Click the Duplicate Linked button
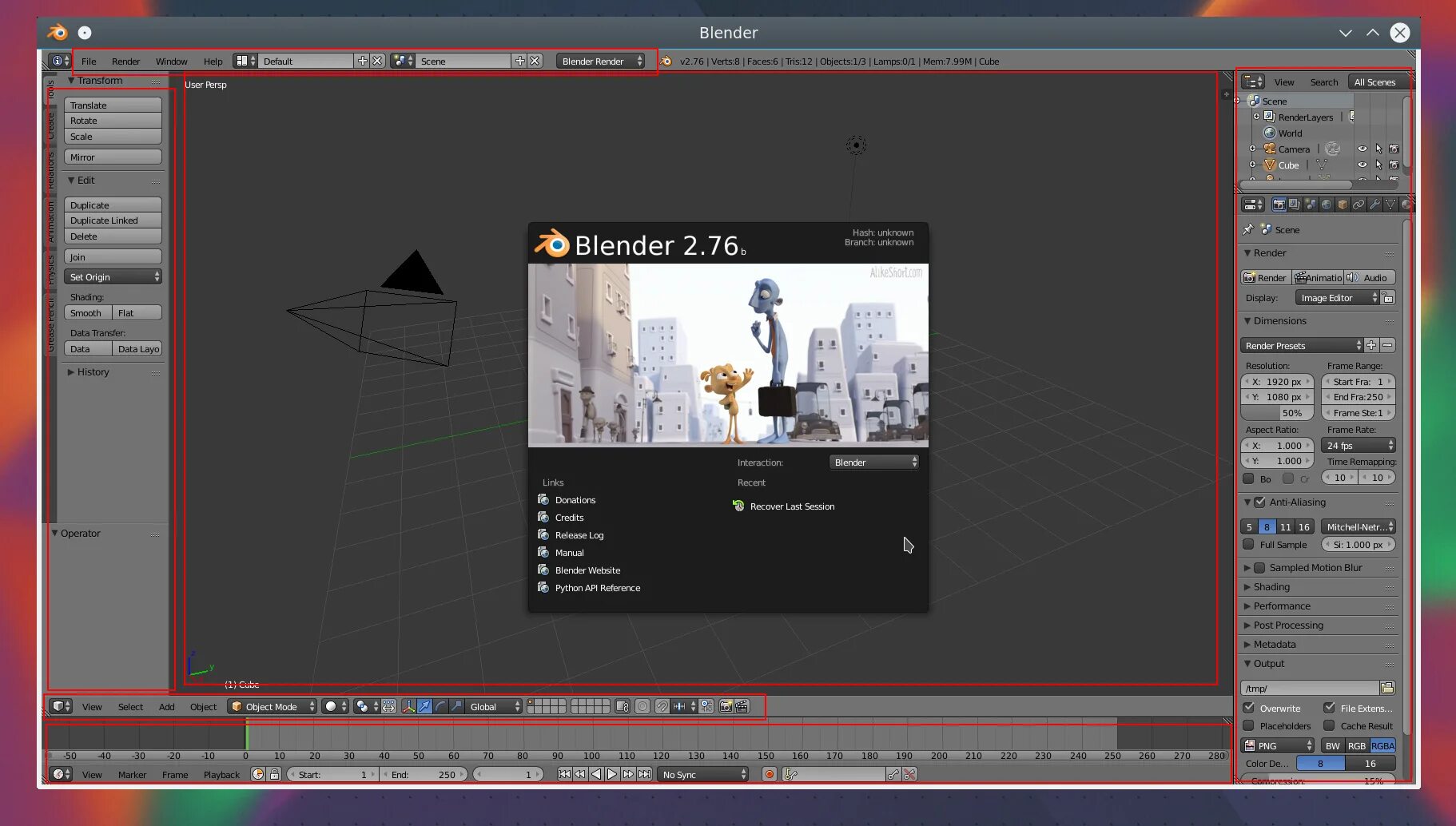This screenshot has width=1456, height=826. [113, 220]
